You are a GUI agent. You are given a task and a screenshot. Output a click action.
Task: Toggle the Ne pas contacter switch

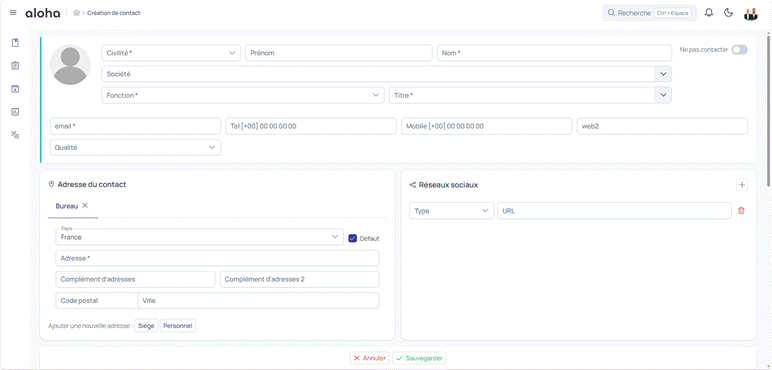[x=740, y=50]
